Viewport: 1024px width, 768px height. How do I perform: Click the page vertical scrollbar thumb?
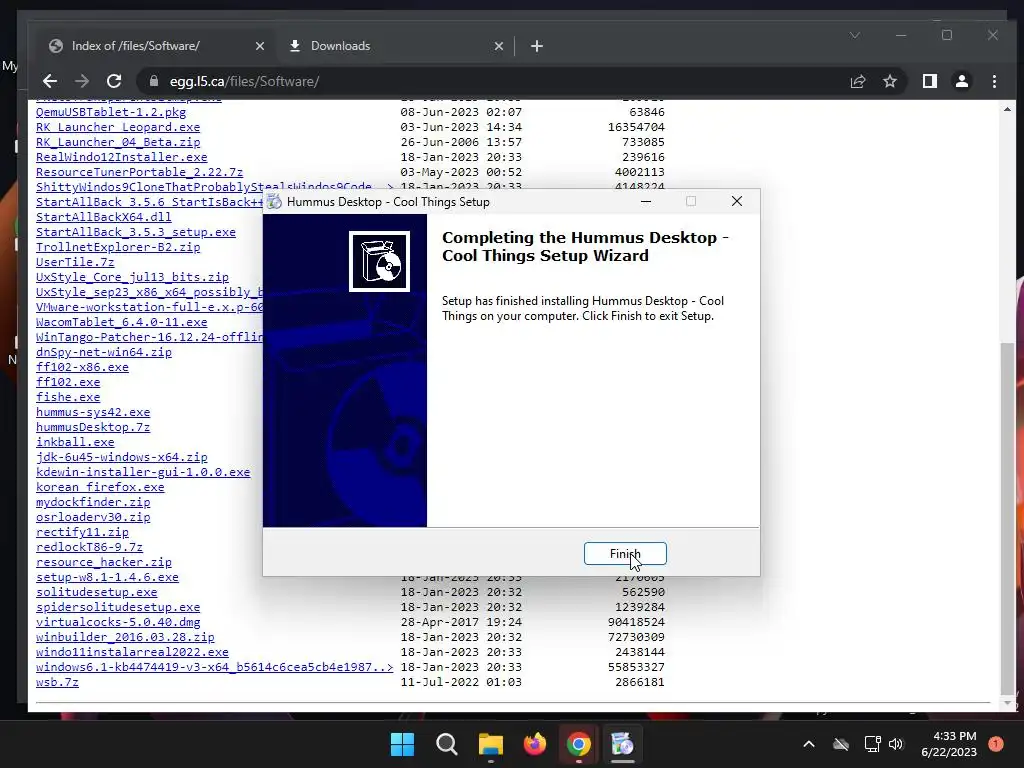click(x=1007, y=519)
